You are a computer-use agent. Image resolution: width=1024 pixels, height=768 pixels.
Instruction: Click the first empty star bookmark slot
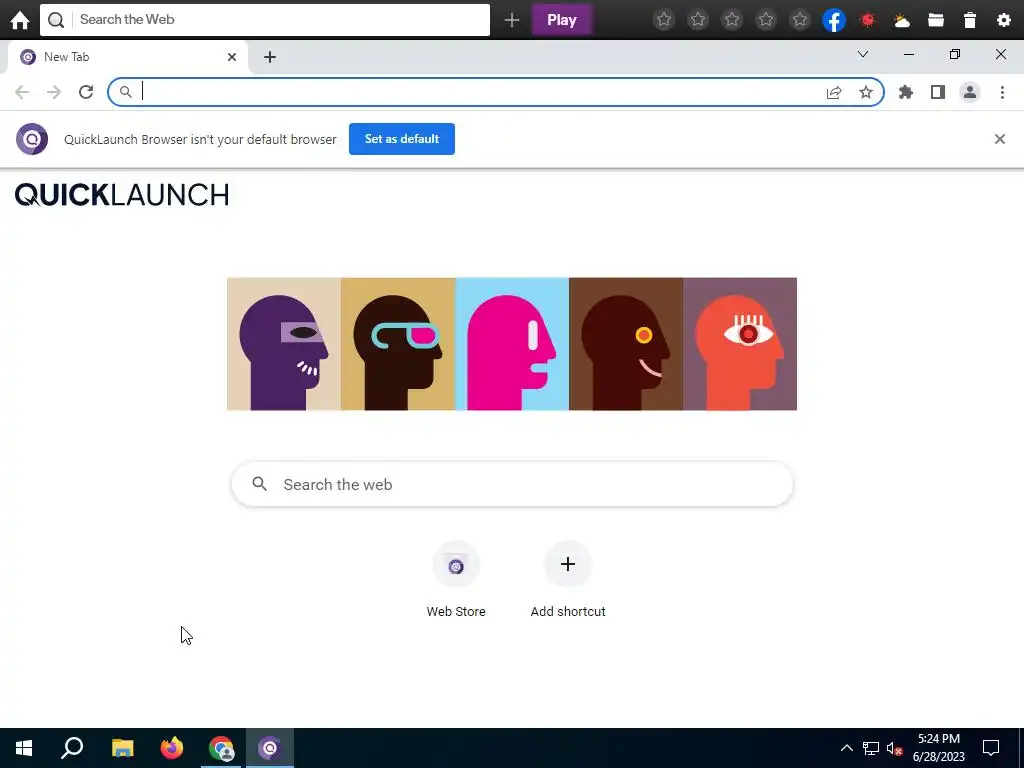664,20
